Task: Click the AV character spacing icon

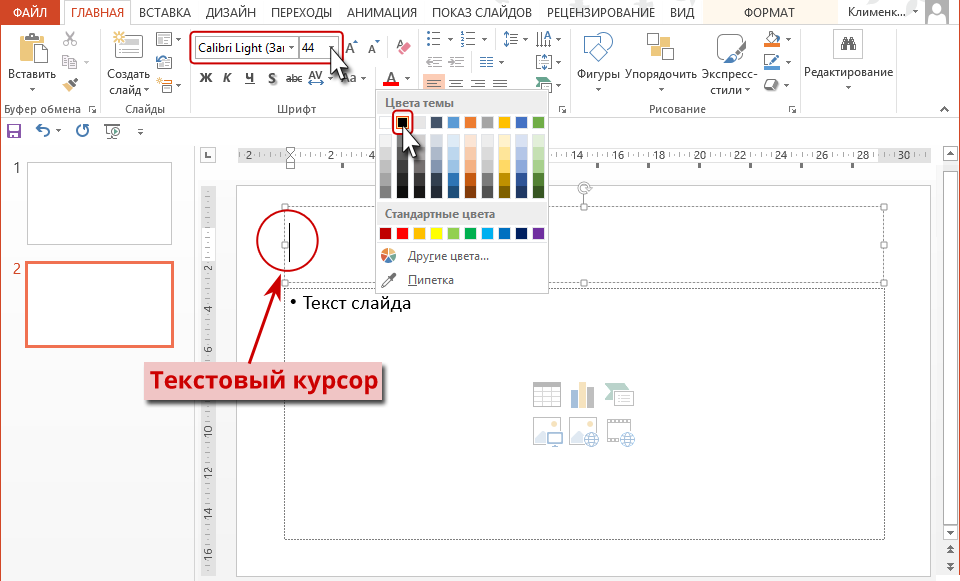Action: pyautogui.click(x=315, y=78)
